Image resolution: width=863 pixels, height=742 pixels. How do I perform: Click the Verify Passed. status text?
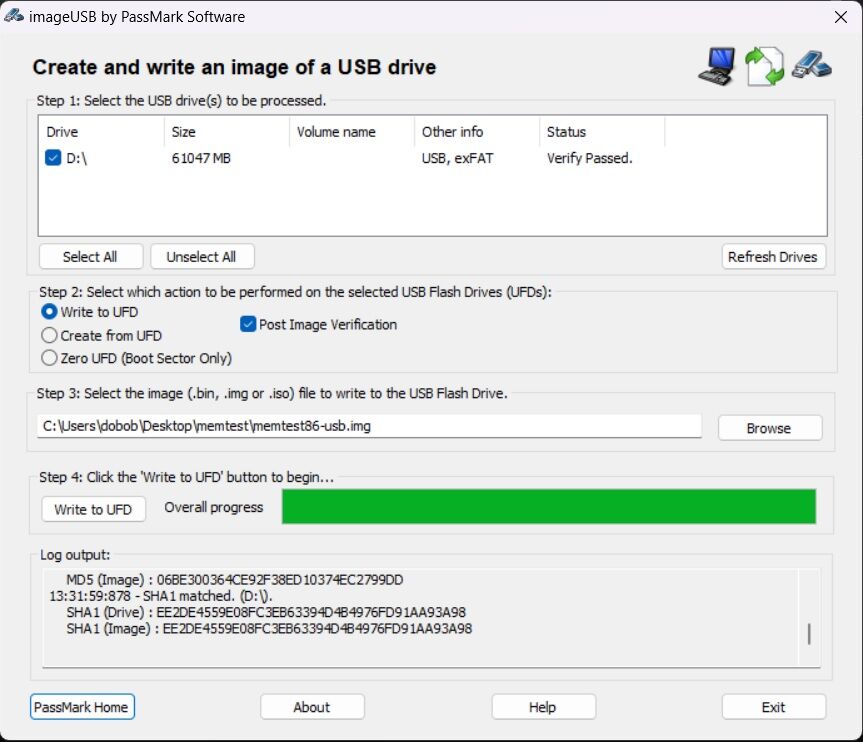[589, 159]
